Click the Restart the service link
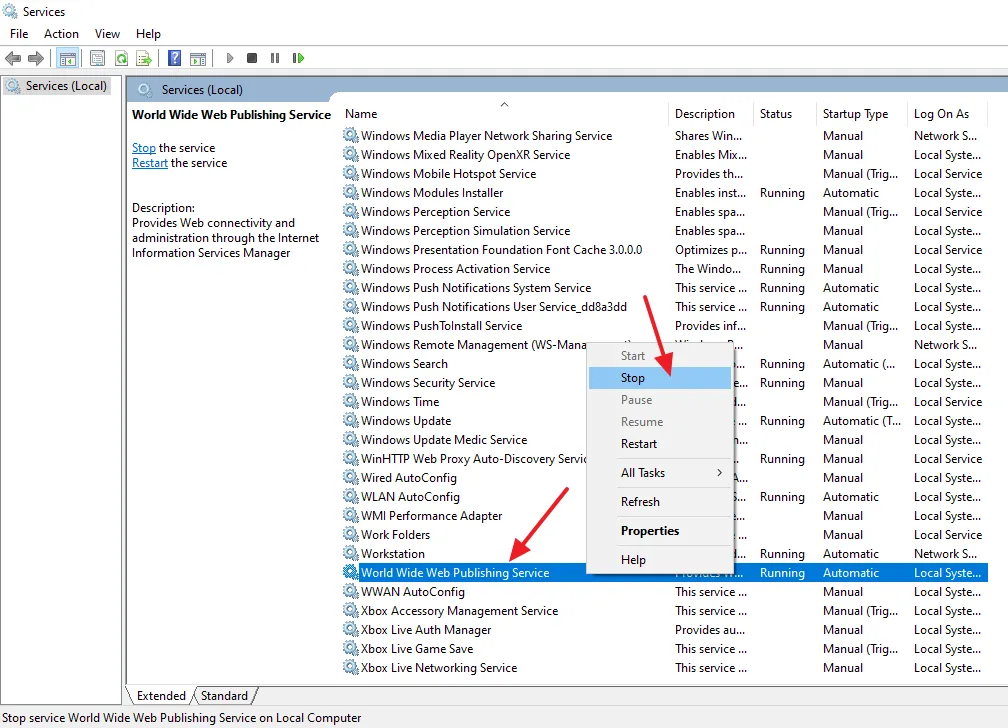1008x728 pixels. point(150,163)
